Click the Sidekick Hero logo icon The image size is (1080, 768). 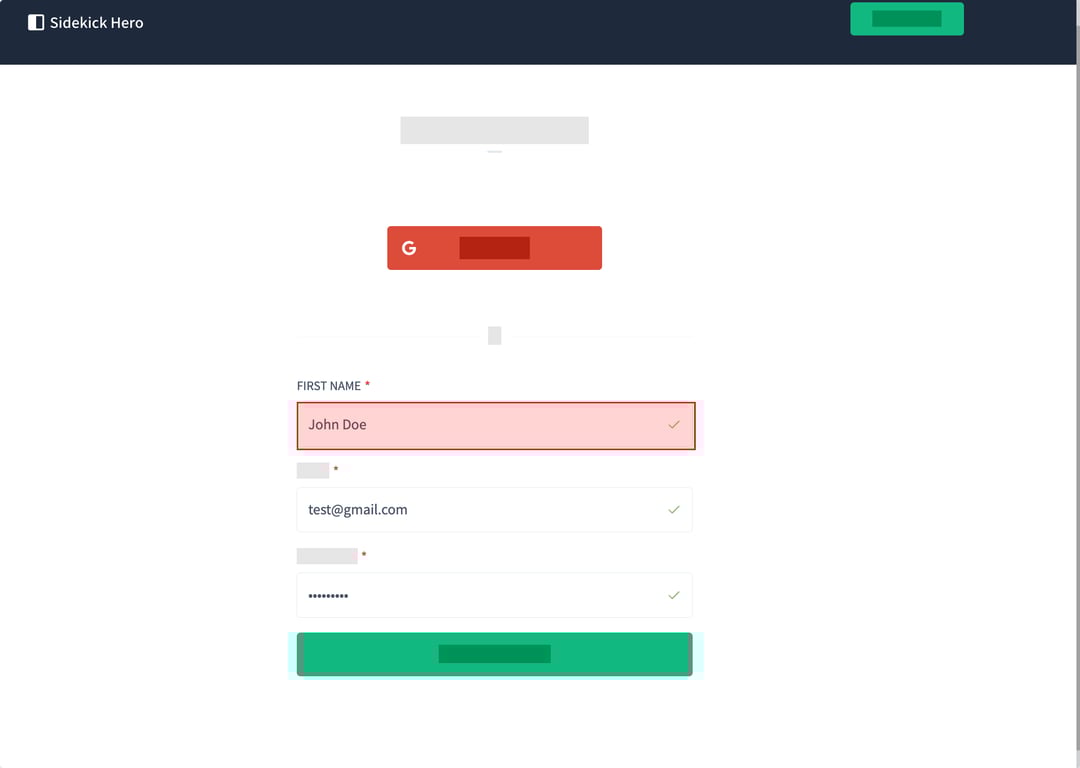[x=36, y=22]
